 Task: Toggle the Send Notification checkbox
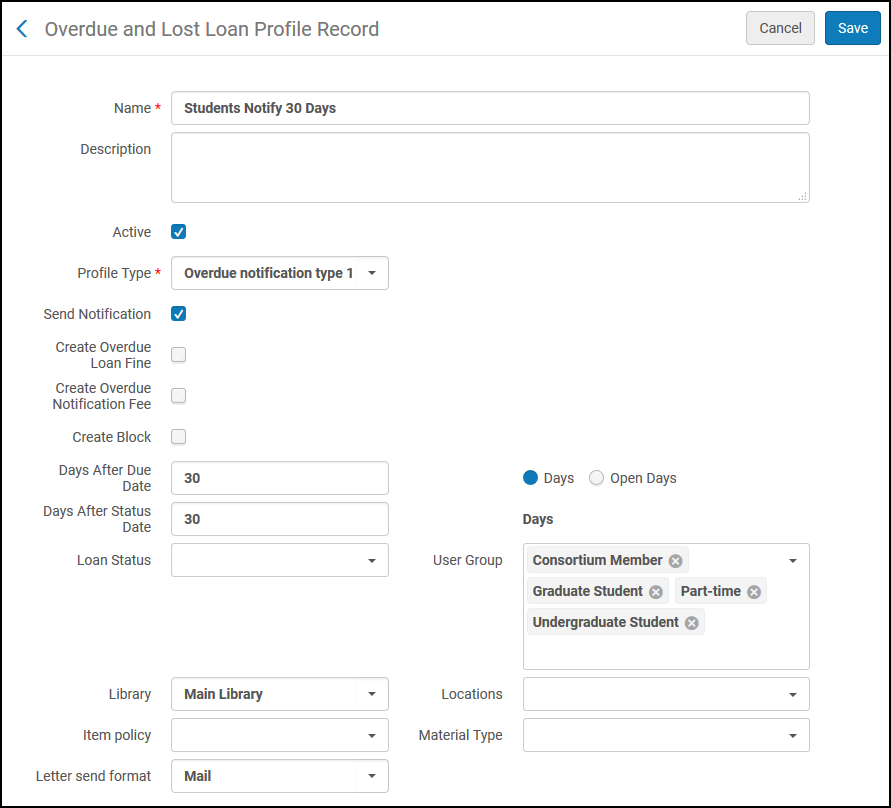[x=179, y=314]
